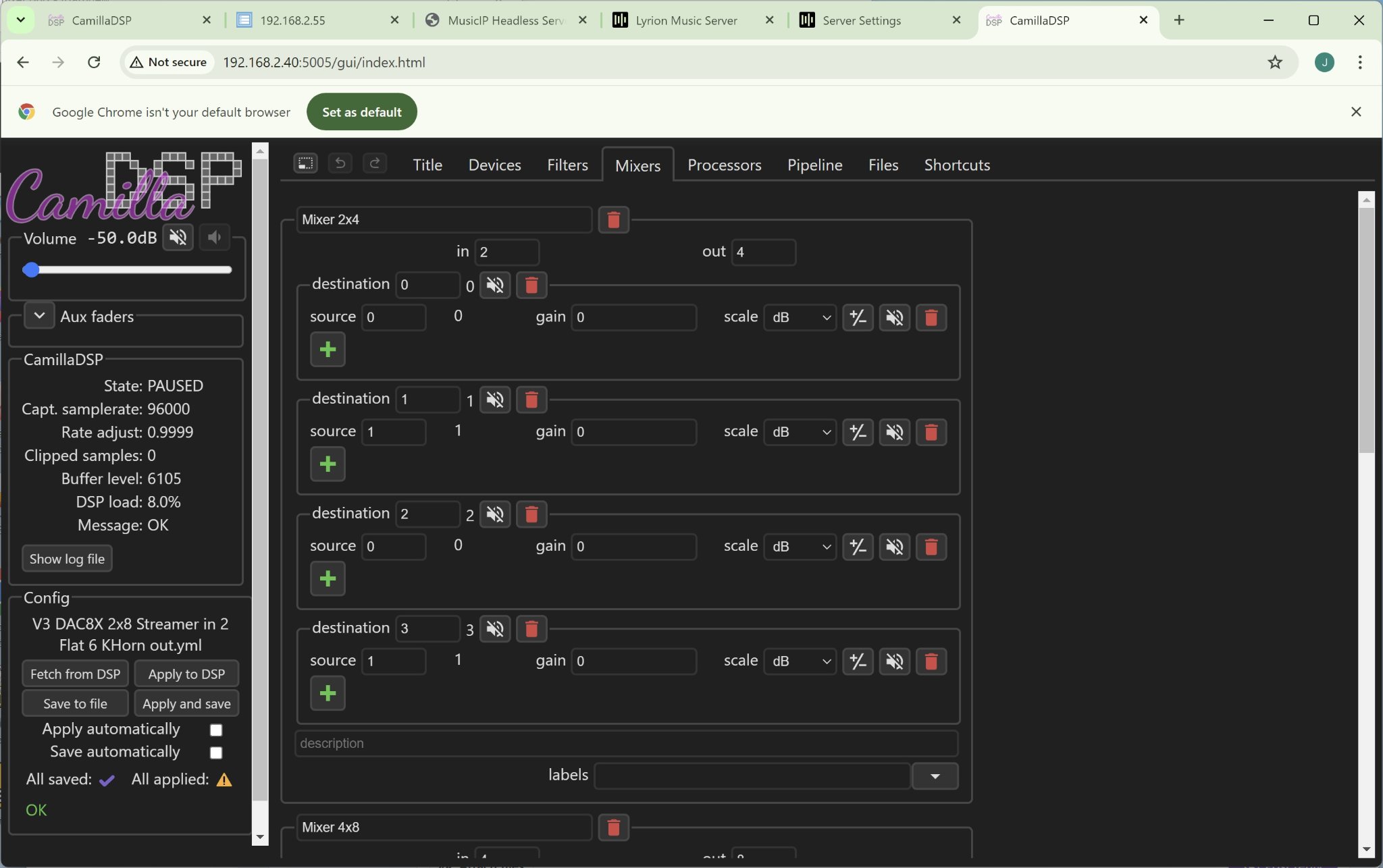
Task: Reload the browser page
Action: [94, 62]
